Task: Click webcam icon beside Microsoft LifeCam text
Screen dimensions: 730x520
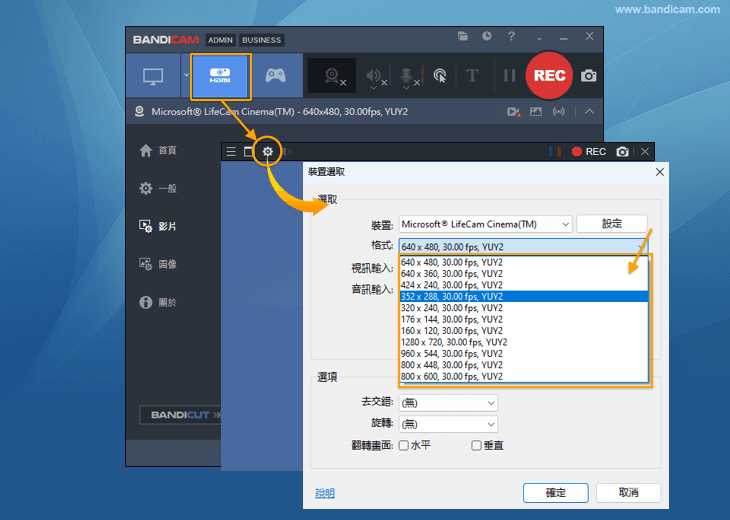Action: click(139, 112)
